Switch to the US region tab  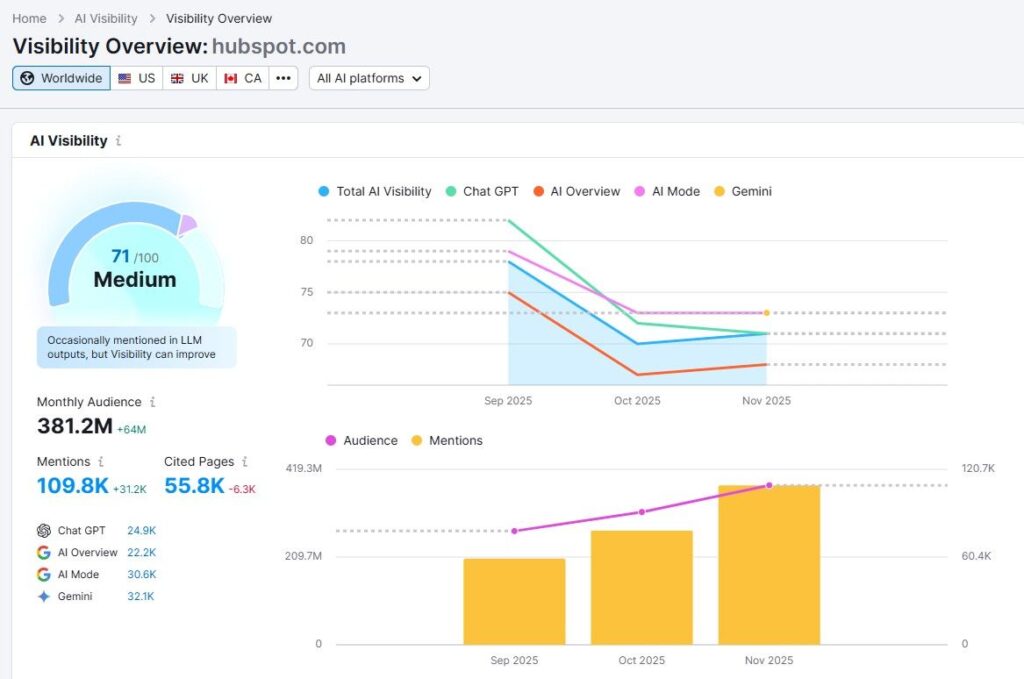136,78
